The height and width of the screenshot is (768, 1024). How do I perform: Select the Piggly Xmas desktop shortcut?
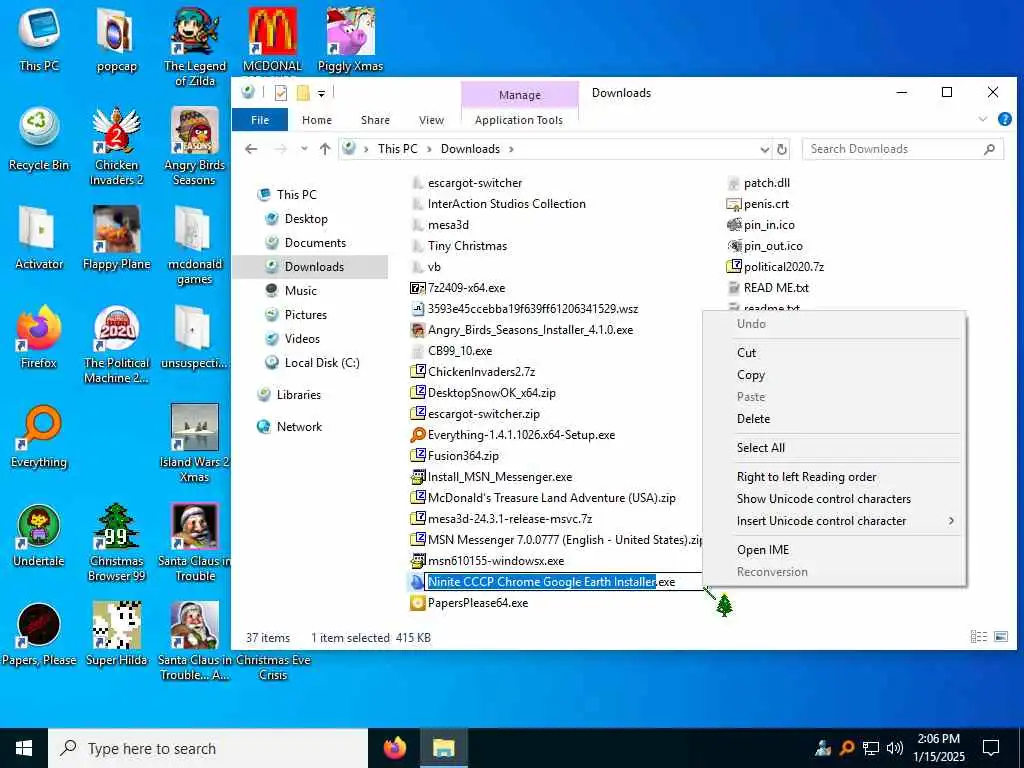click(x=351, y=39)
